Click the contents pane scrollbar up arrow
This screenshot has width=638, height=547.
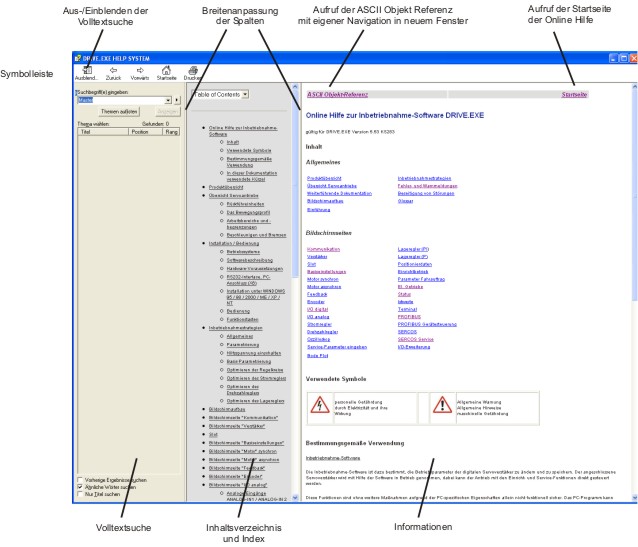coord(295,87)
